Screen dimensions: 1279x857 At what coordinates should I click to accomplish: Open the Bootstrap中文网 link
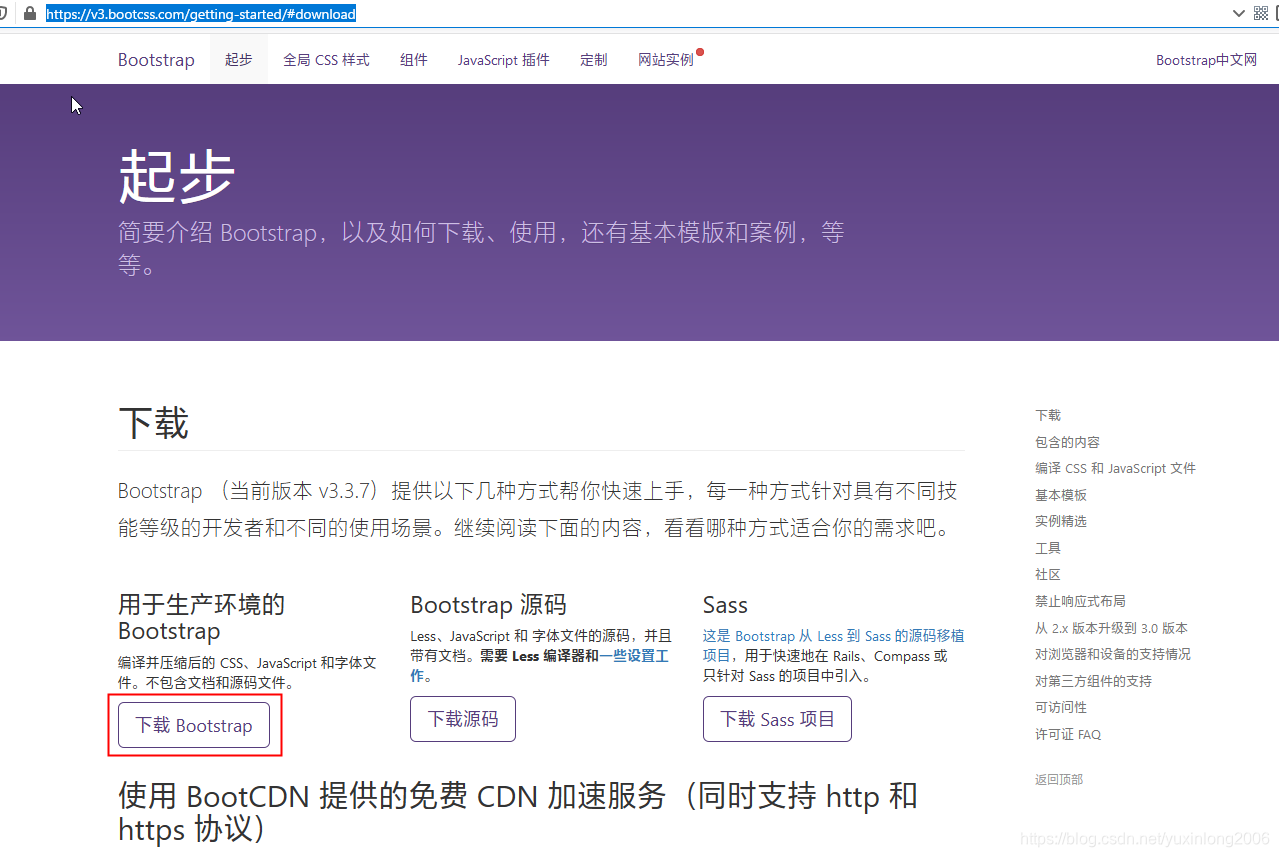pos(1205,59)
